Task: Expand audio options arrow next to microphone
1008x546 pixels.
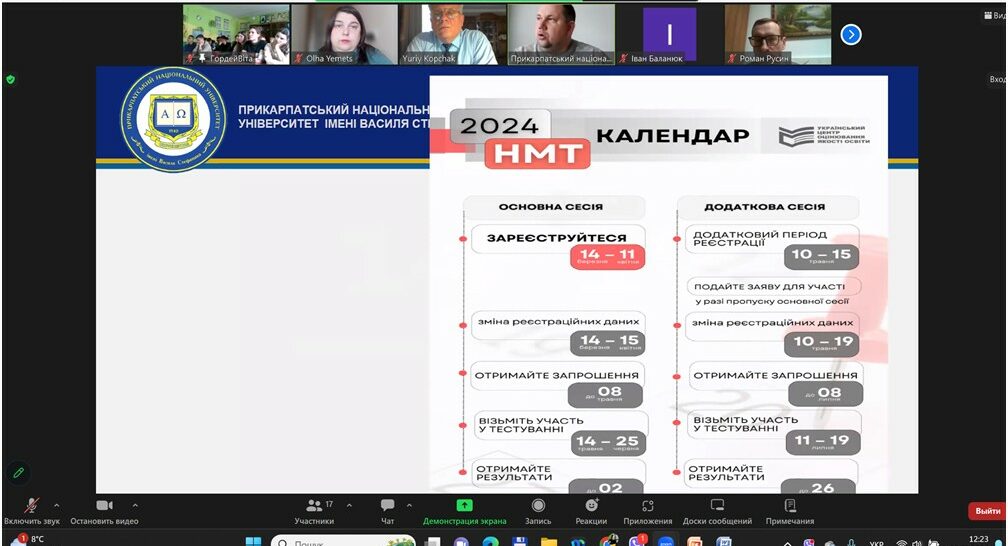Action: pyautogui.click(x=56, y=505)
